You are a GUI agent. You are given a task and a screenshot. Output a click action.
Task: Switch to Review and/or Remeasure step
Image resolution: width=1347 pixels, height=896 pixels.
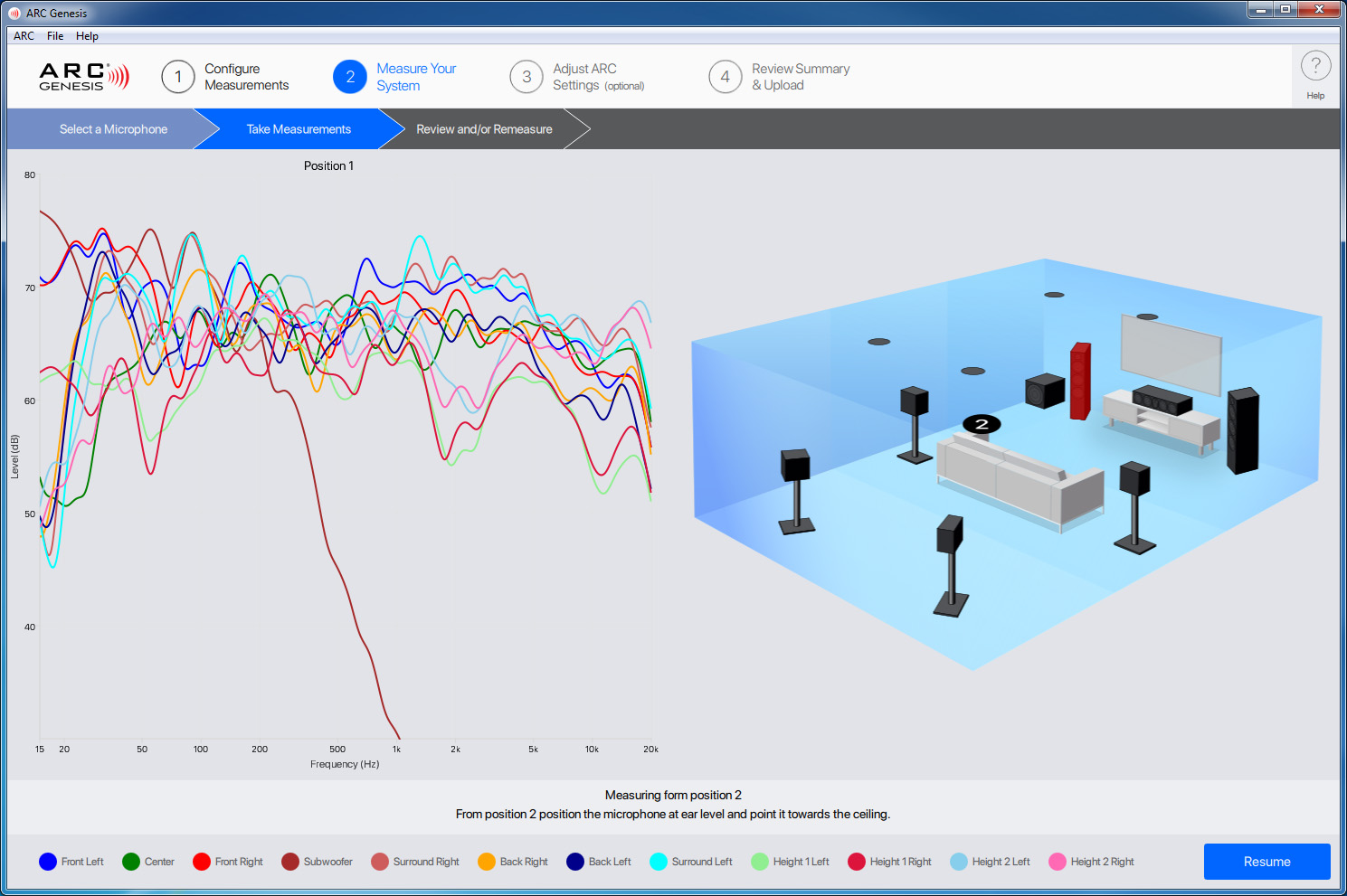pos(484,129)
